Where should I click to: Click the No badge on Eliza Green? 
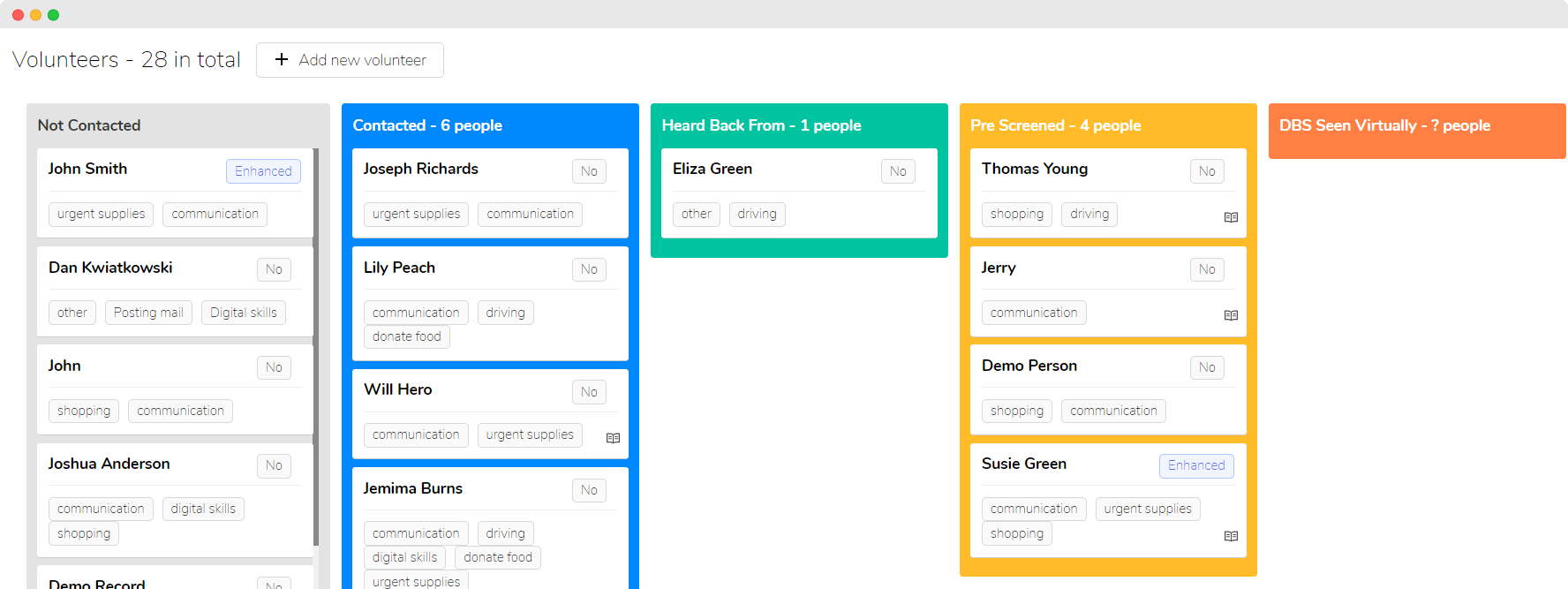coord(898,171)
